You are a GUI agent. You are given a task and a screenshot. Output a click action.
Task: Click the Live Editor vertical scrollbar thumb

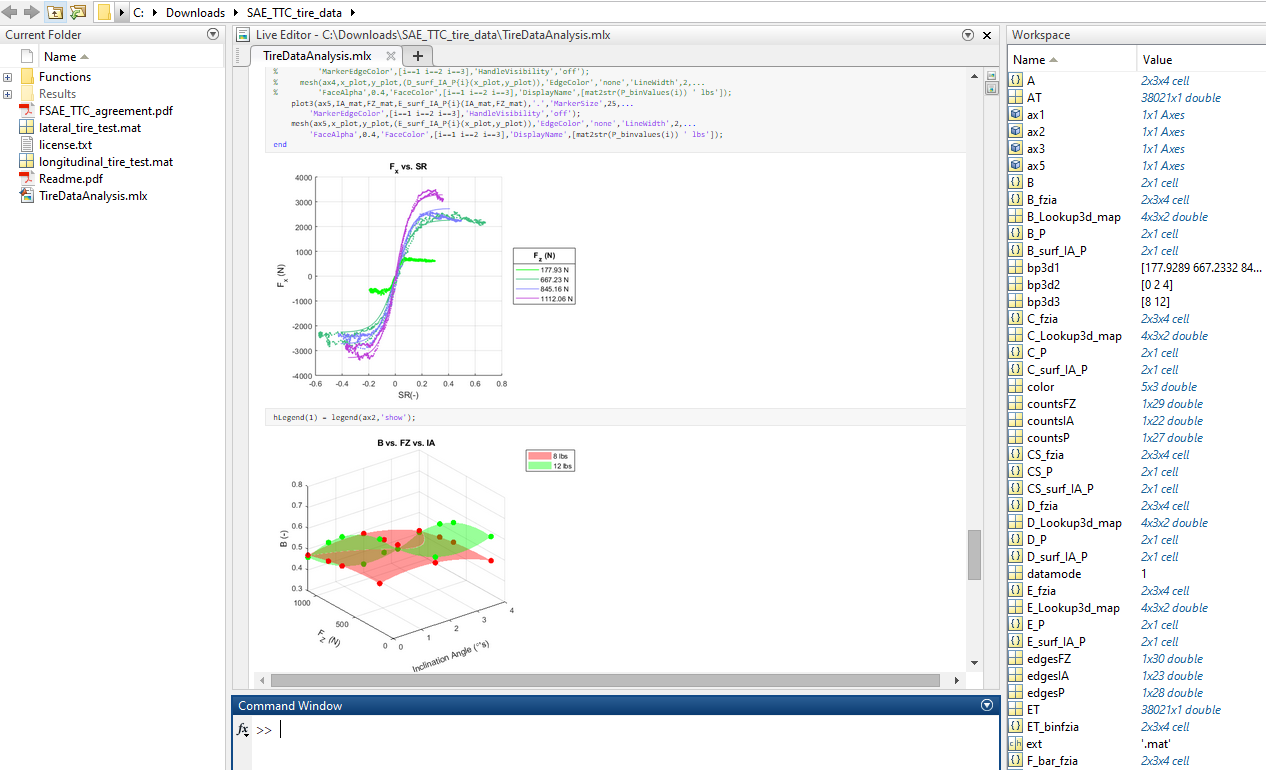pyautogui.click(x=974, y=555)
